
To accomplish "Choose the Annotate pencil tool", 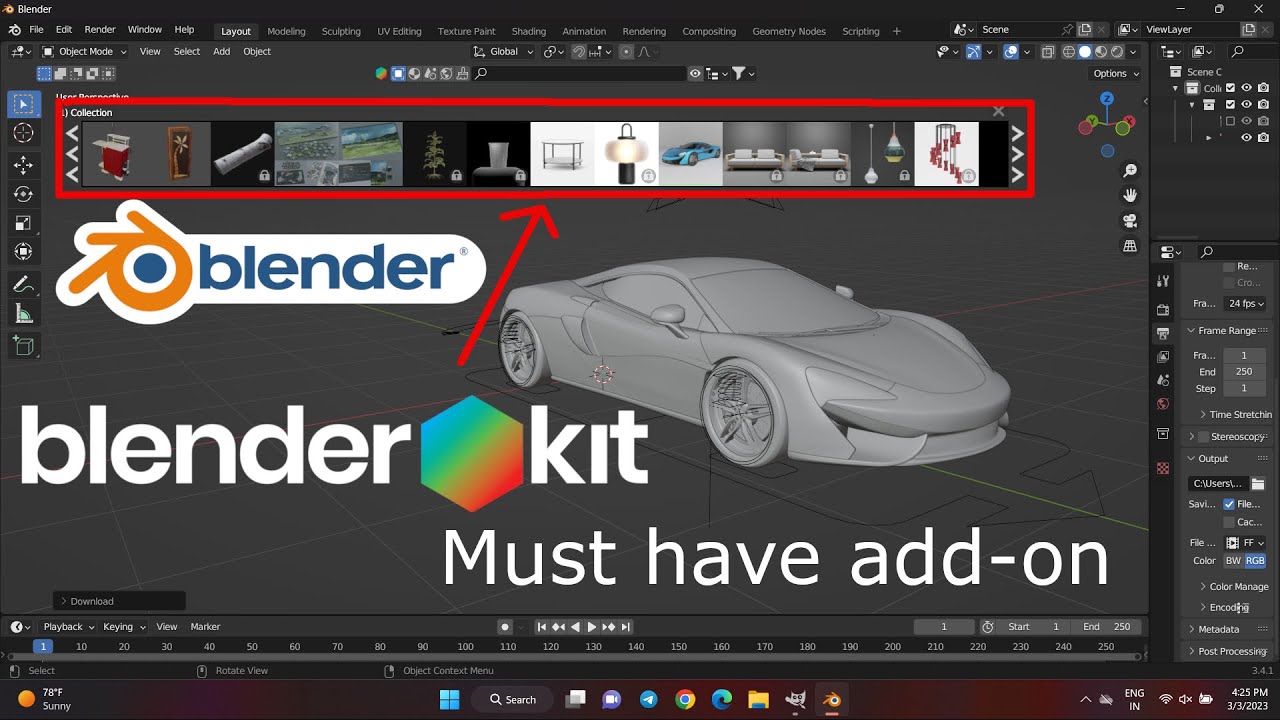I will click(22, 285).
